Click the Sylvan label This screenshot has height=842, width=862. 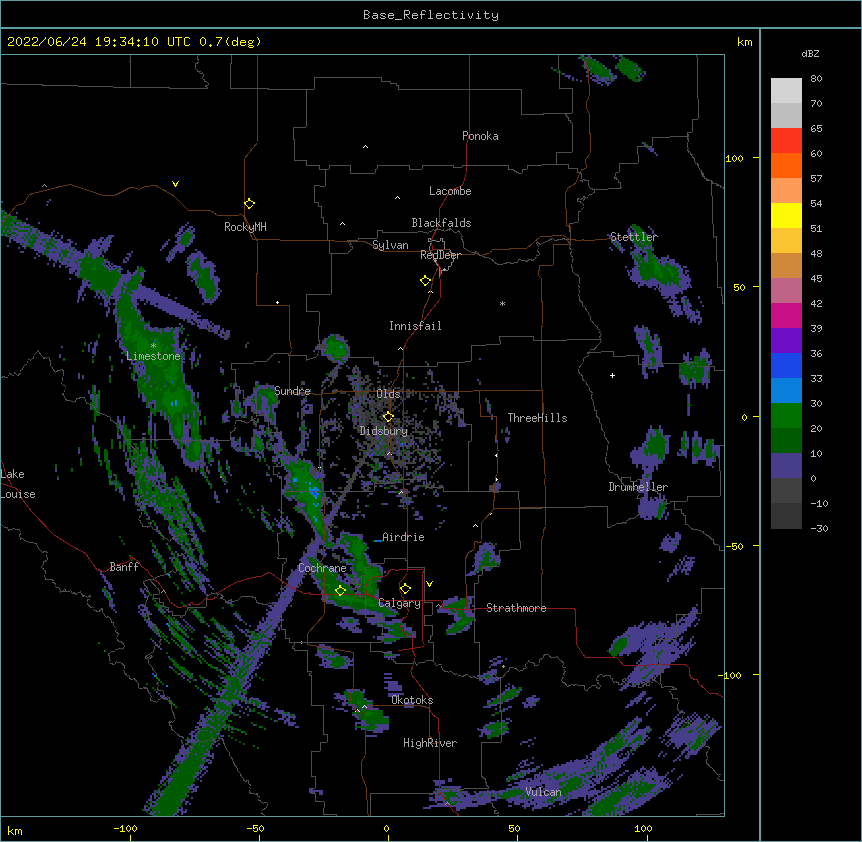(x=390, y=245)
